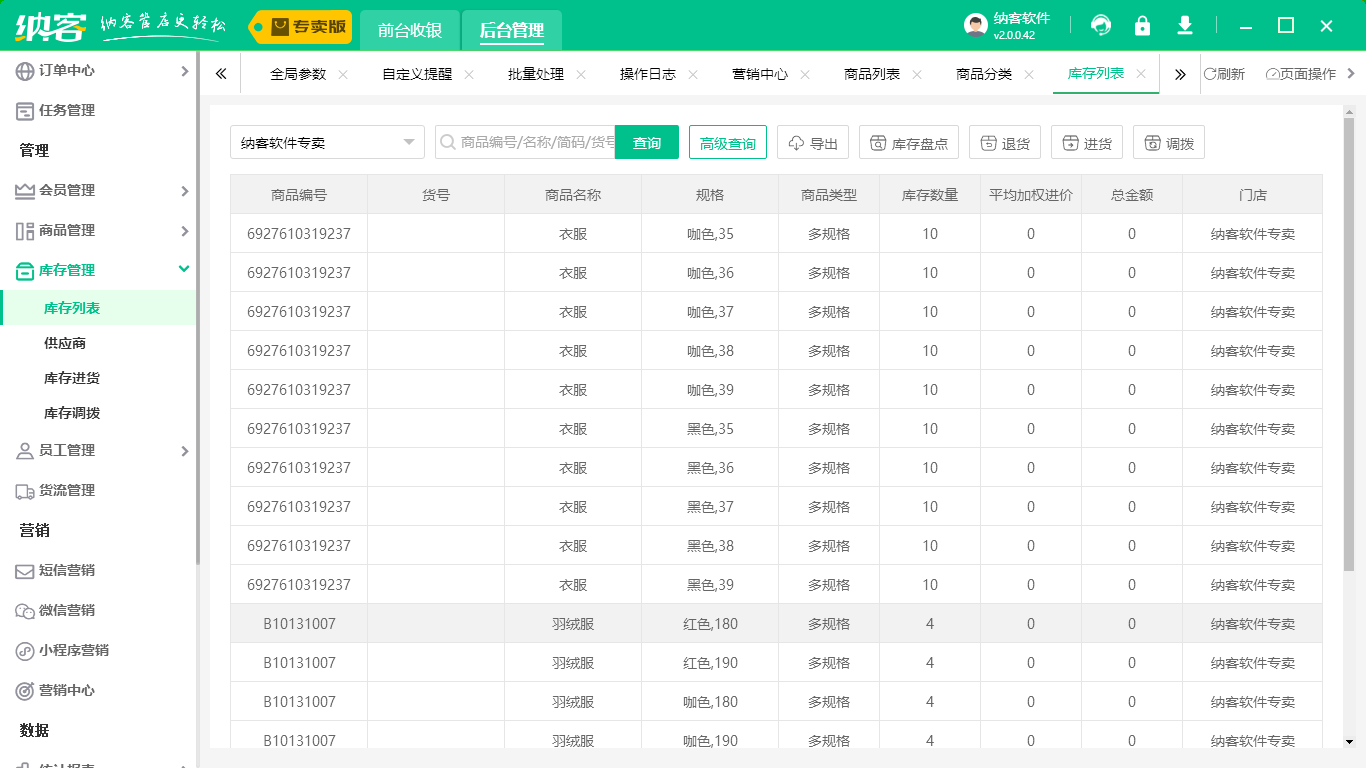1366x768 pixels.
Task: Click the download arrow icon in header
Action: [x=1185, y=26]
